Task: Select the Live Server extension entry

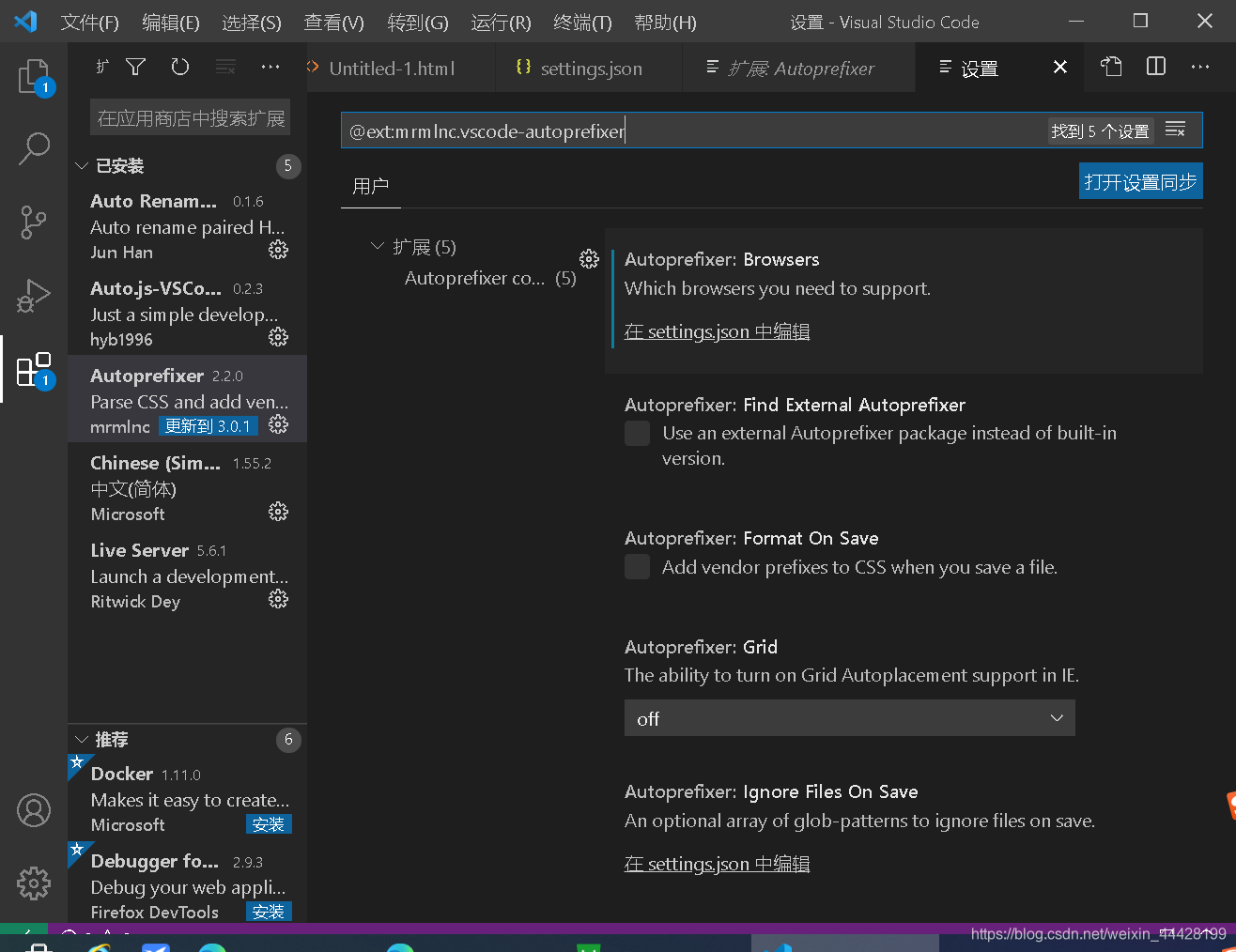Action: click(187, 575)
